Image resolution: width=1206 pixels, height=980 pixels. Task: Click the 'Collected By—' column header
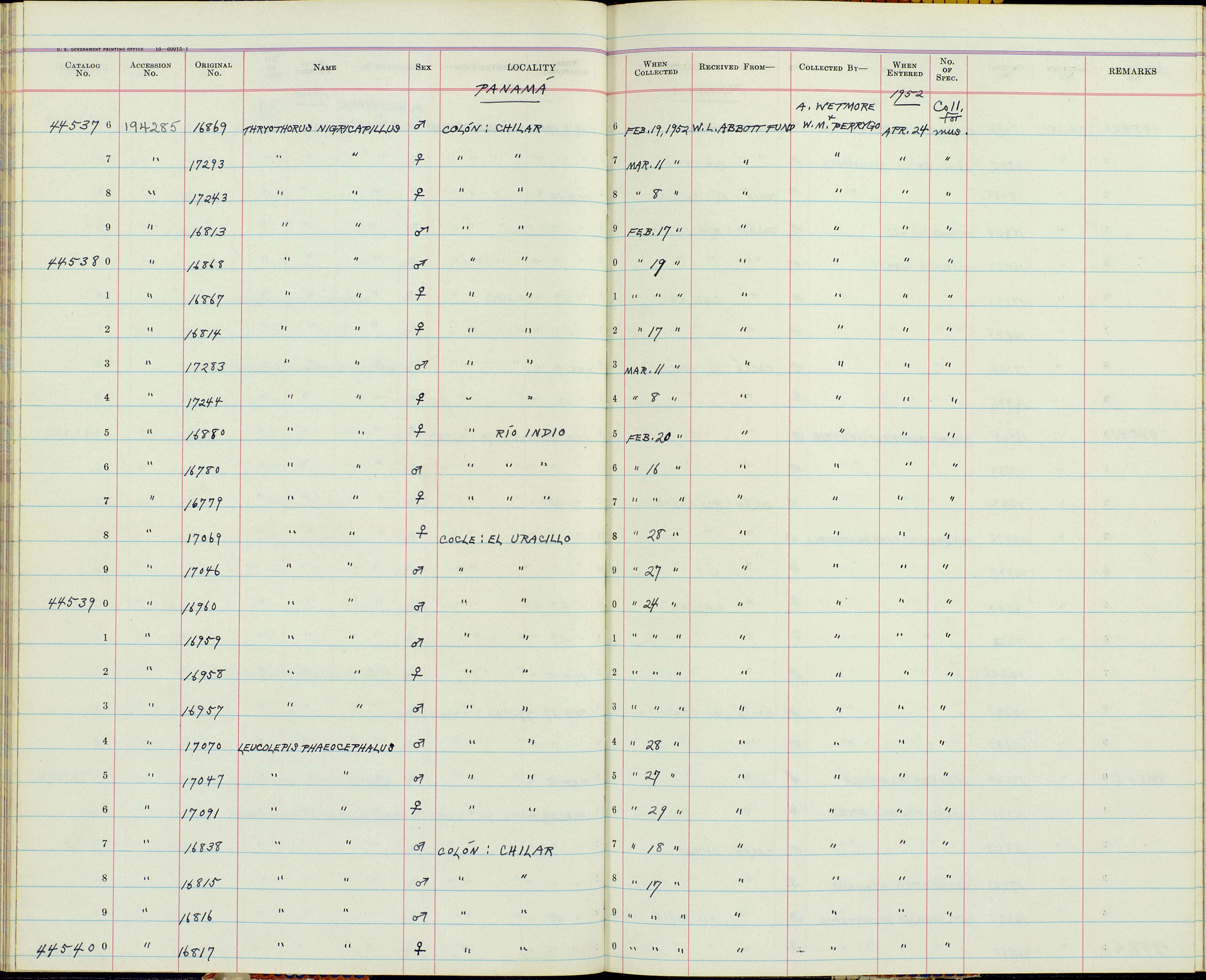point(833,67)
